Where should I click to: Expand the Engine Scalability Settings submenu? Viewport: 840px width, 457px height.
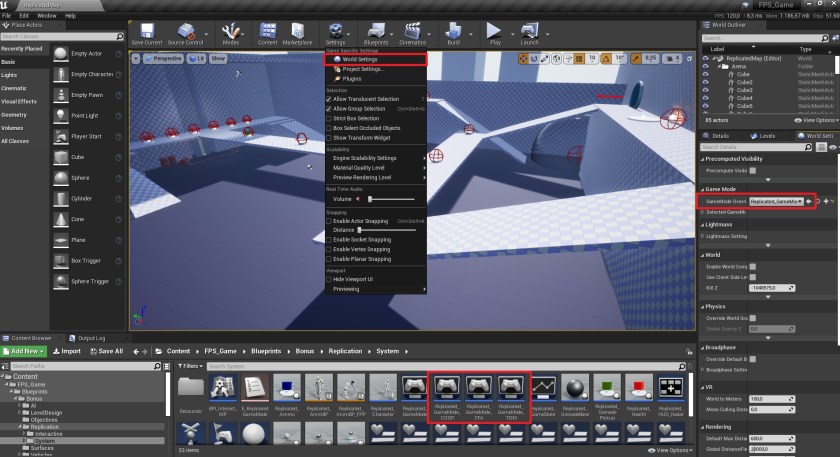366,158
